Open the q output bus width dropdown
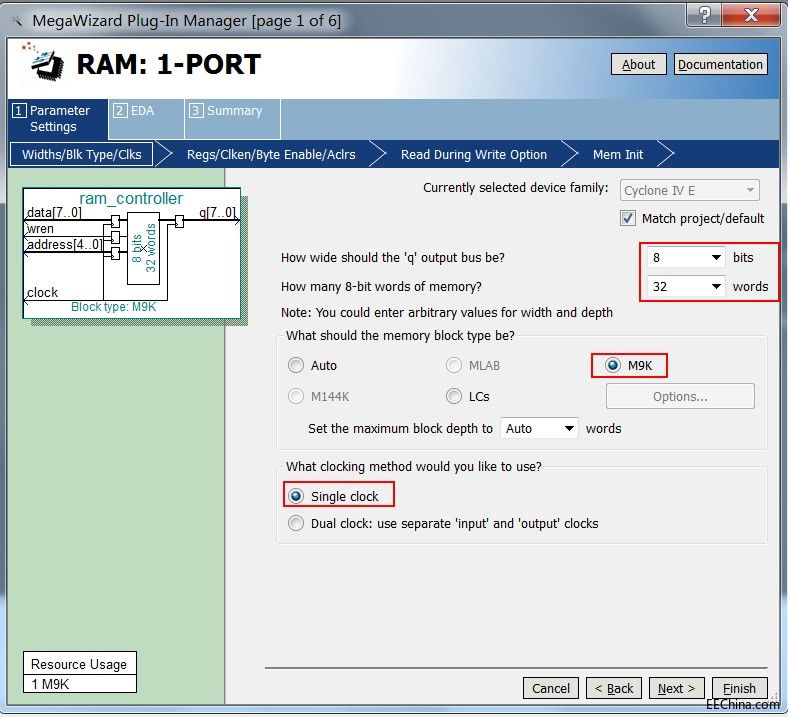 (686, 258)
